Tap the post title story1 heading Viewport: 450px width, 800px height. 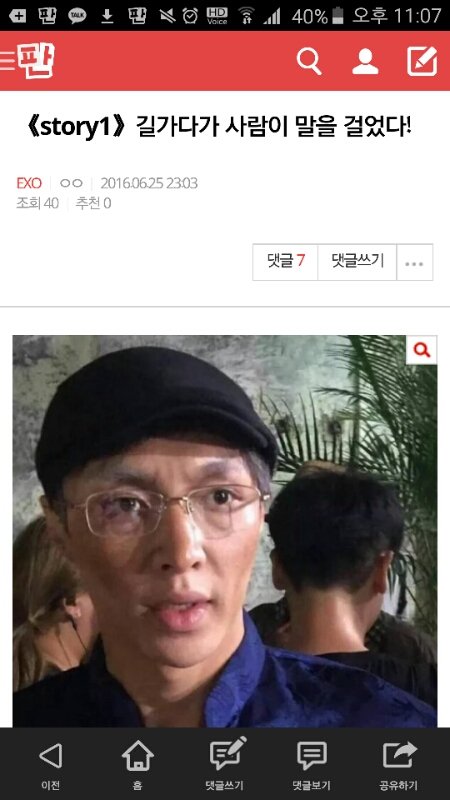point(218,127)
